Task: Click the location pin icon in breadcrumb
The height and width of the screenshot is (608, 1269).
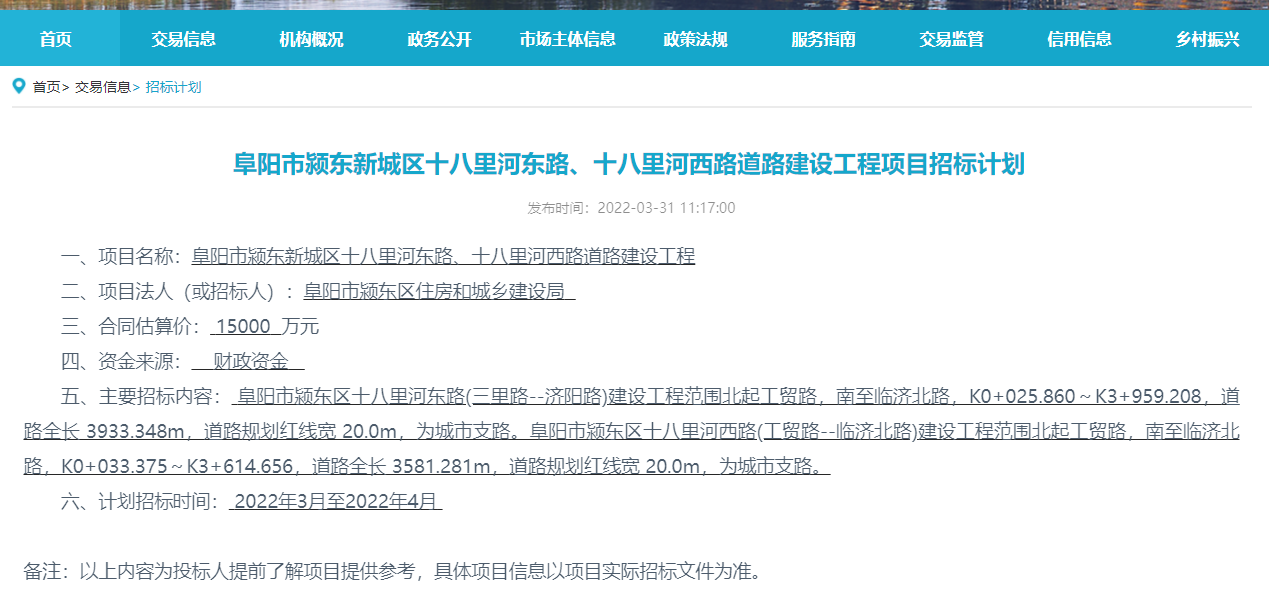Action: pyautogui.click(x=19, y=86)
